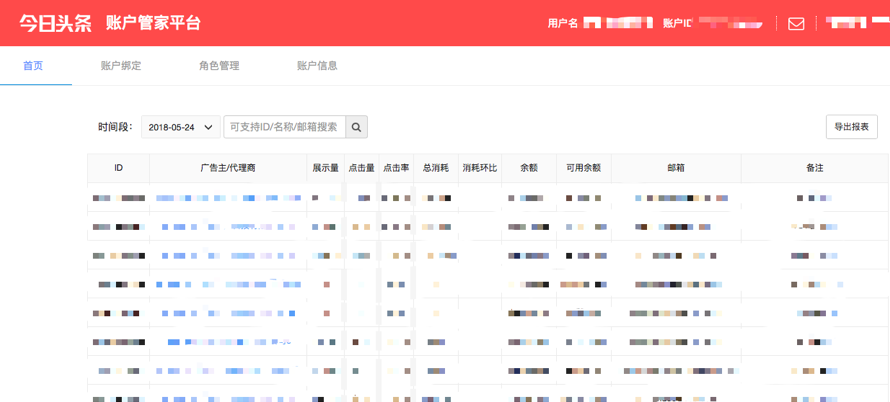Click the 导出报表 button
The image size is (890, 402).
[x=851, y=127]
